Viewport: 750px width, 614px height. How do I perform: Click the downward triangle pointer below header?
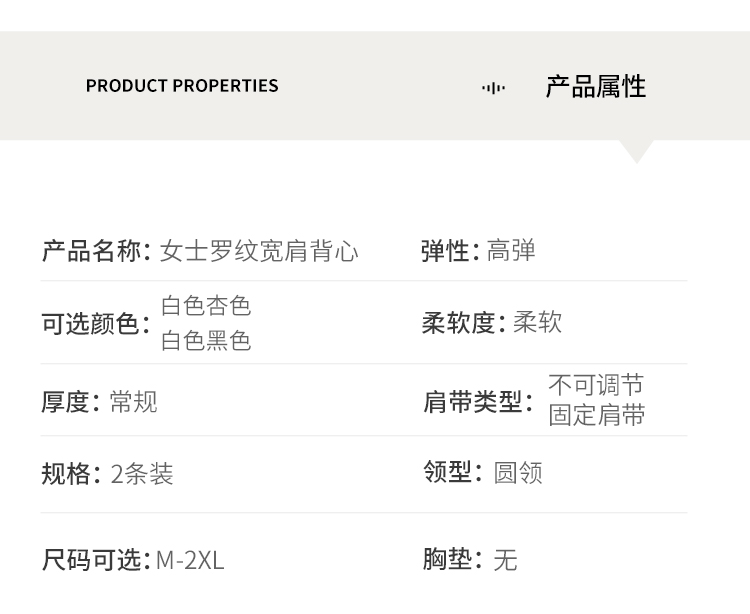pyautogui.click(x=636, y=151)
